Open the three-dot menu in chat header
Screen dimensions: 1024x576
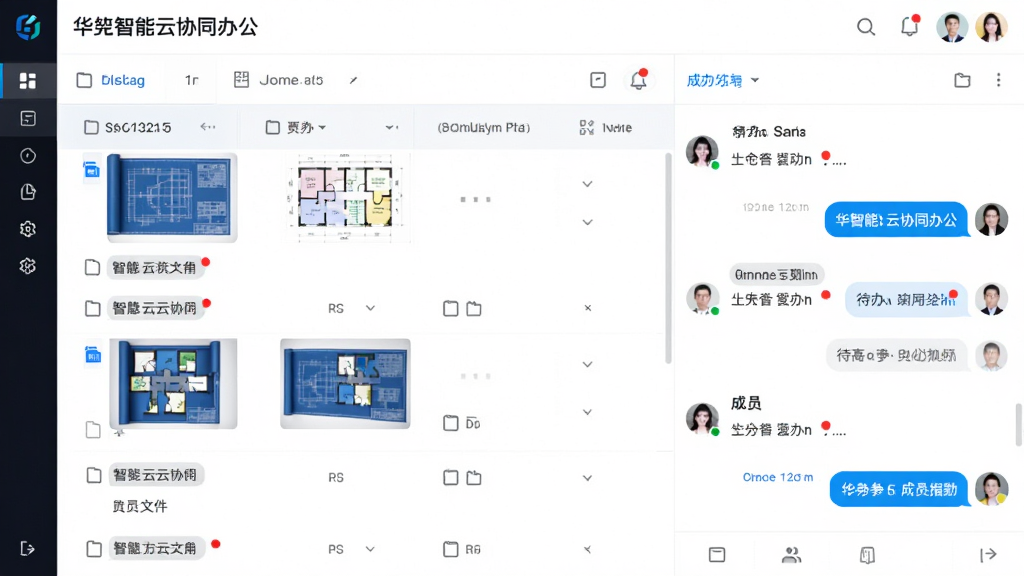click(x=999, y=80)
